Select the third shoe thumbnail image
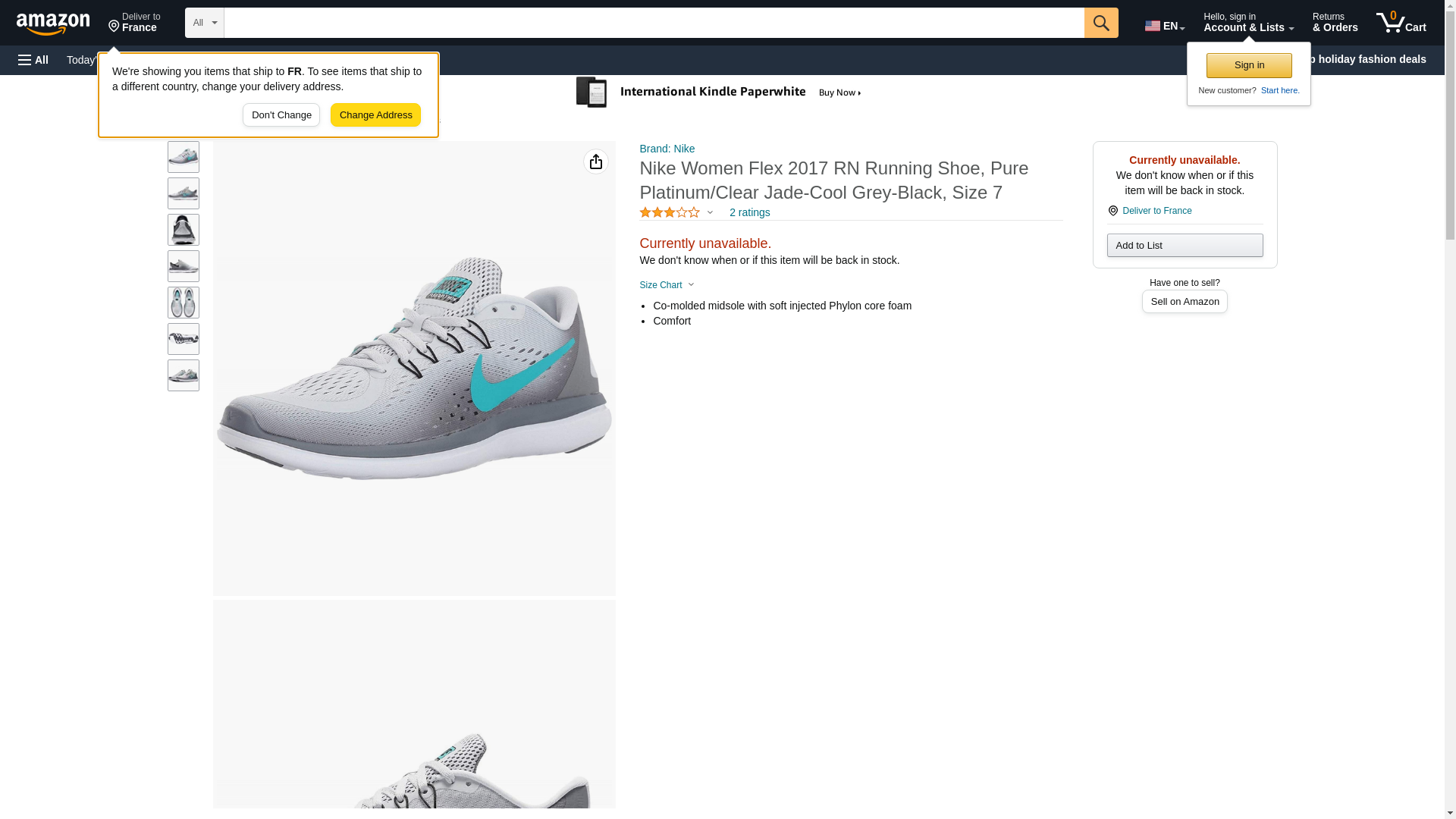 click(184, 230)
